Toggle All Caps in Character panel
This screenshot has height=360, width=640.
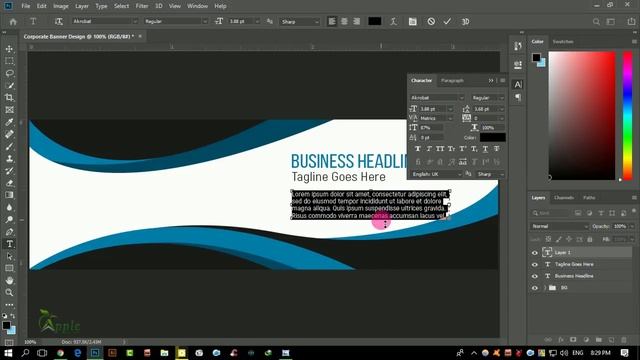[x=440, y=149]
